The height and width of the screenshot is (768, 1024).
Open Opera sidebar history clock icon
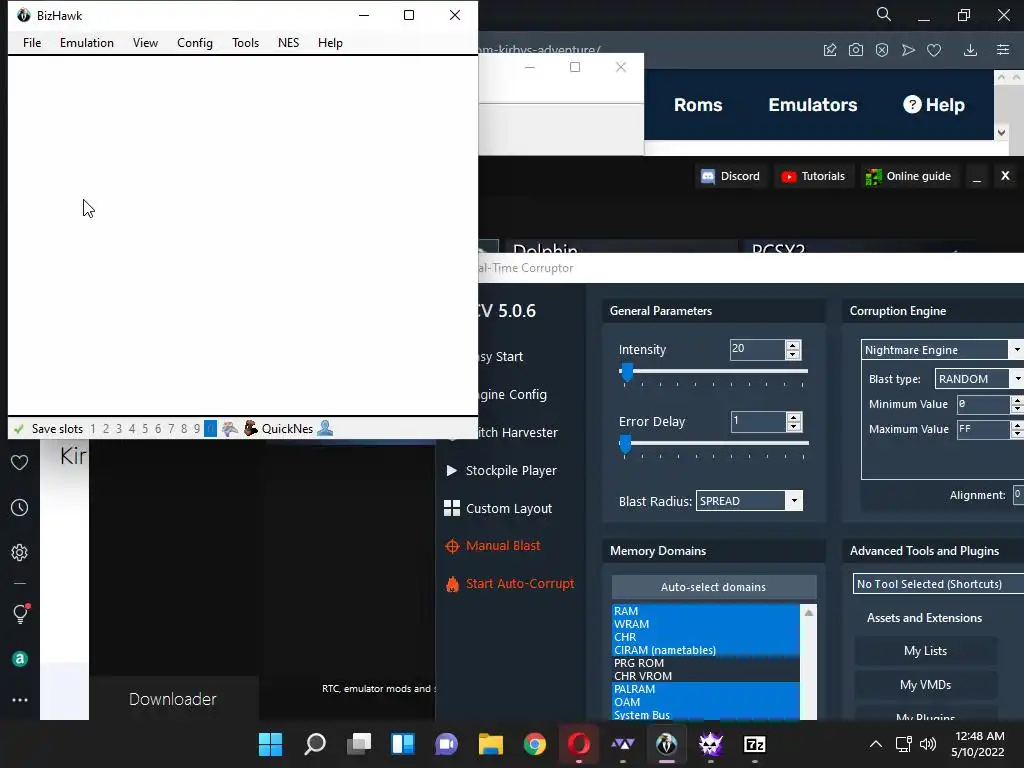pyautogui.click(x=20, y=507)
